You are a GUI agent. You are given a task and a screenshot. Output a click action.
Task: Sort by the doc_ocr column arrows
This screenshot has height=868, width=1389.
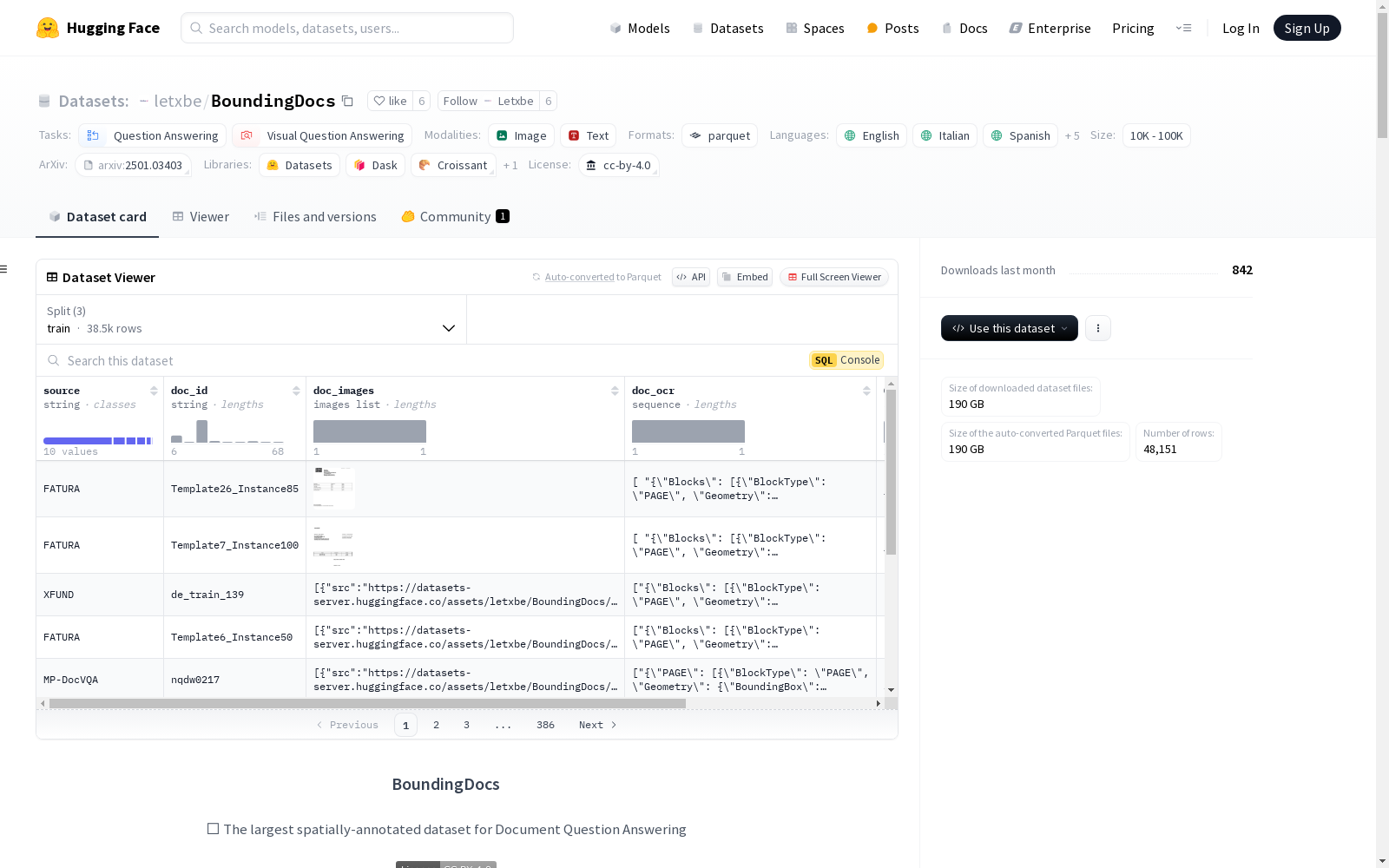pos(866,391)
